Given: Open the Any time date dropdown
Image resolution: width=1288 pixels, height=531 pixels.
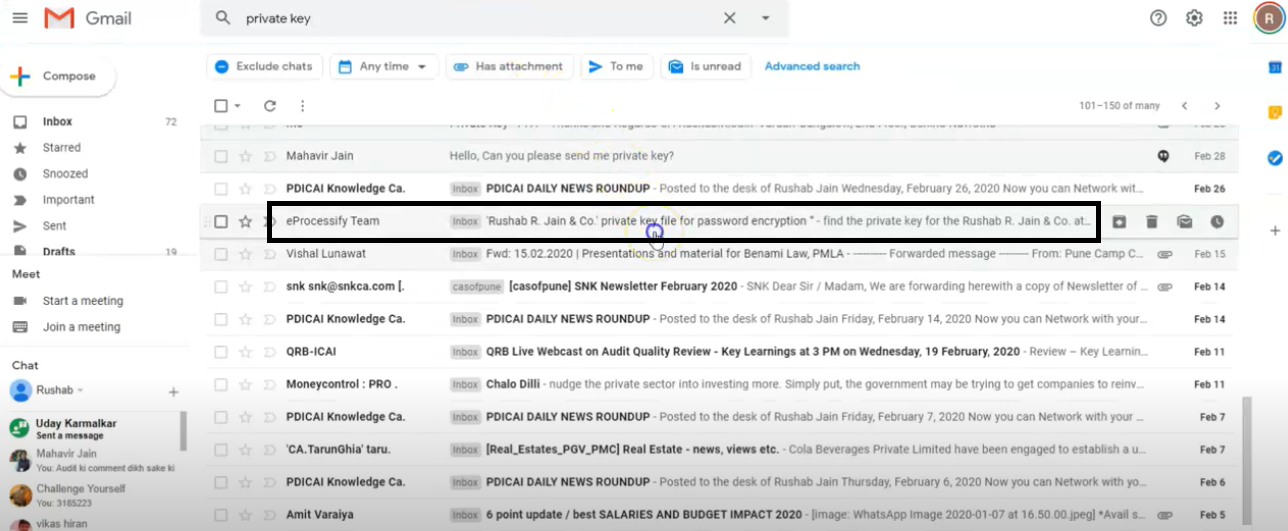Looking at the screenshot, I should pyautogui.click(x=383, y=66).
